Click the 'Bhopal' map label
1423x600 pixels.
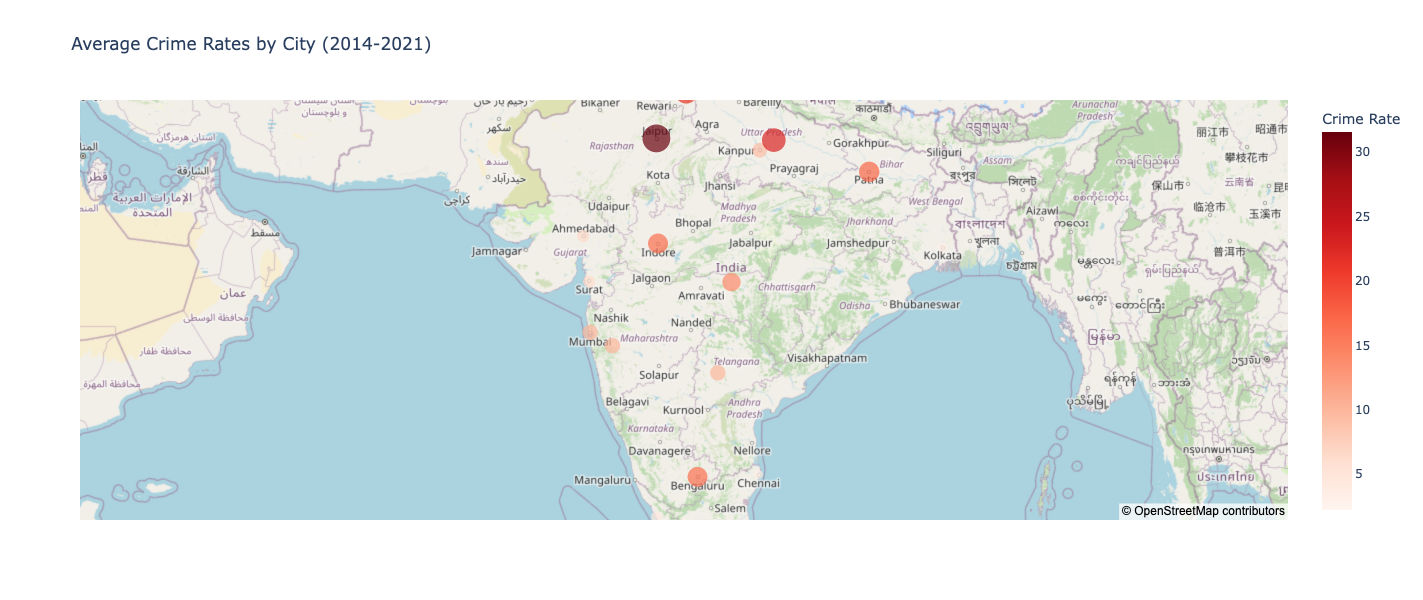(693, 223)
